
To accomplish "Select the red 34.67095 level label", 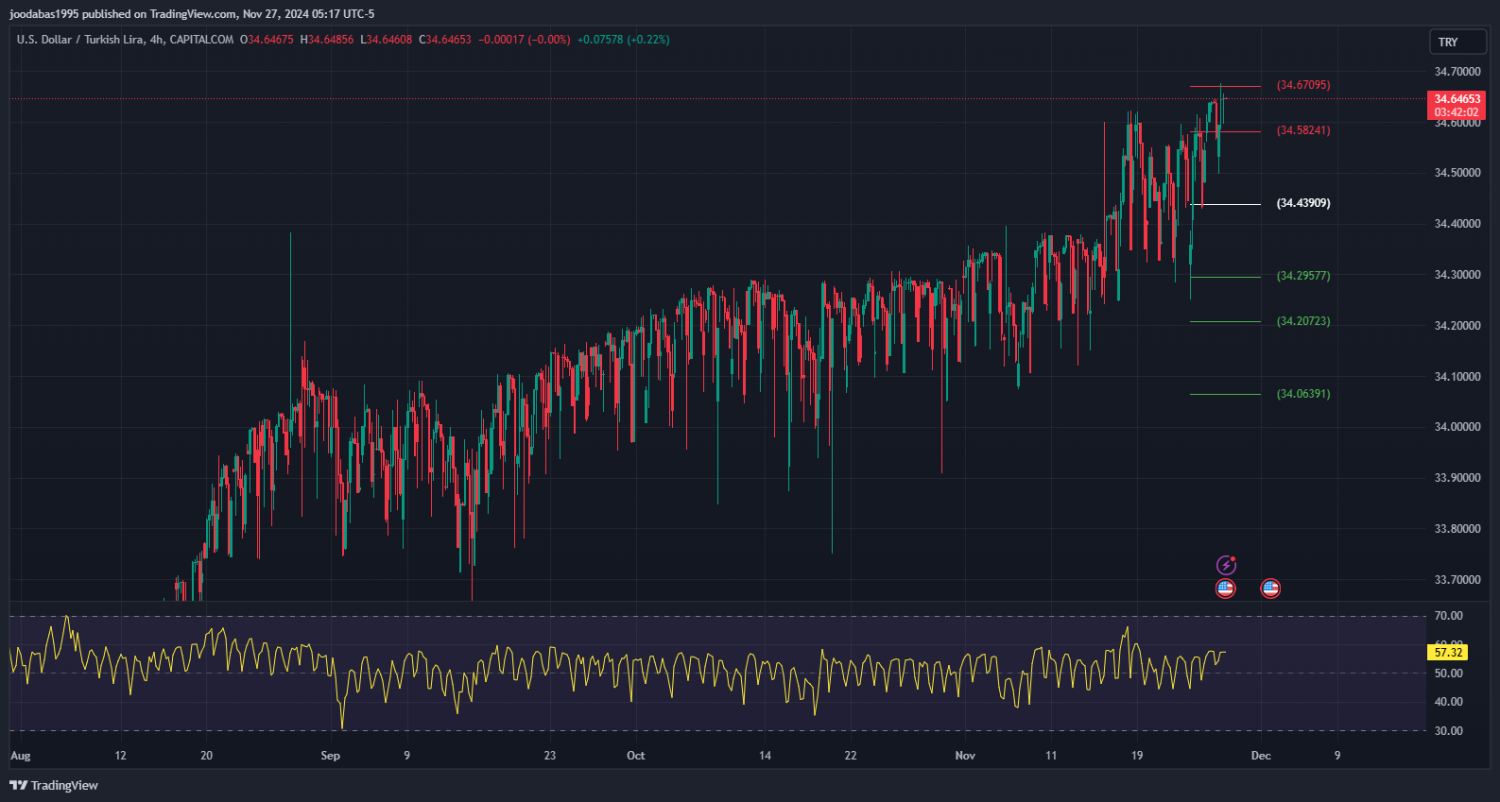I will click(x=1303, y=86).
